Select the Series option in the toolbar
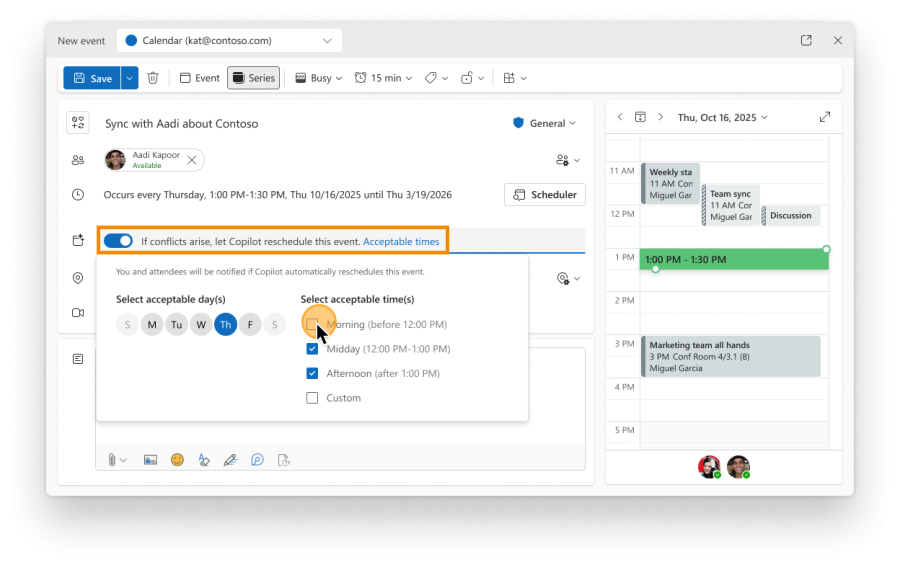900x565 pixels. [x=253, y=78]
